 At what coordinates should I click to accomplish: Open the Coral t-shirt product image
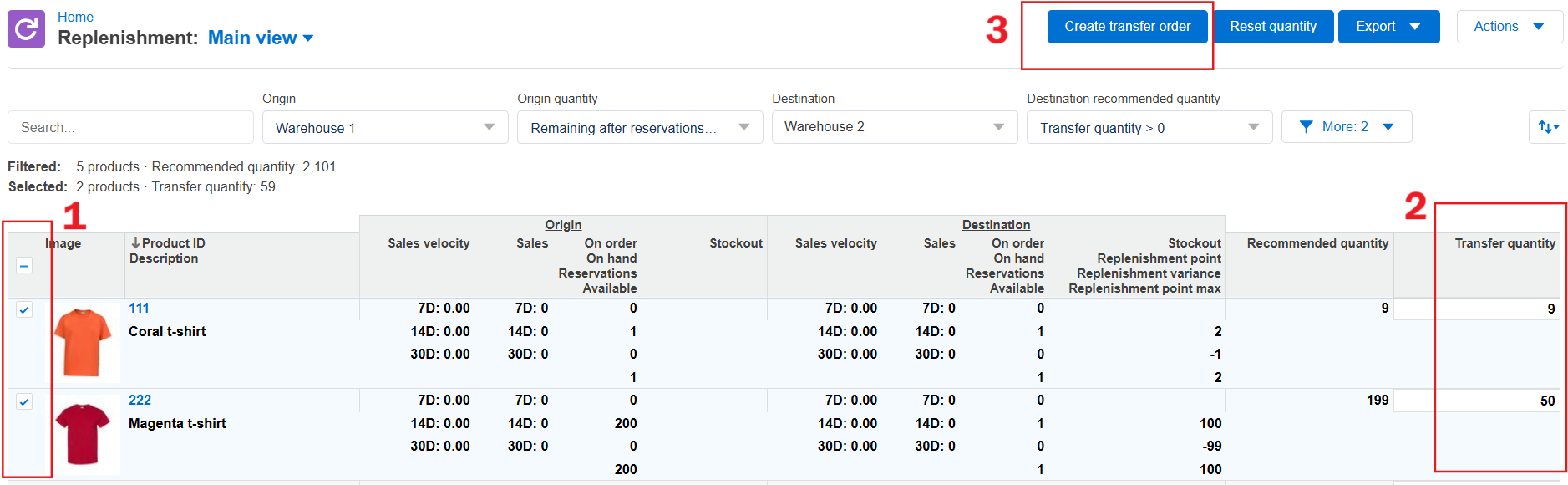coord(83,343)
